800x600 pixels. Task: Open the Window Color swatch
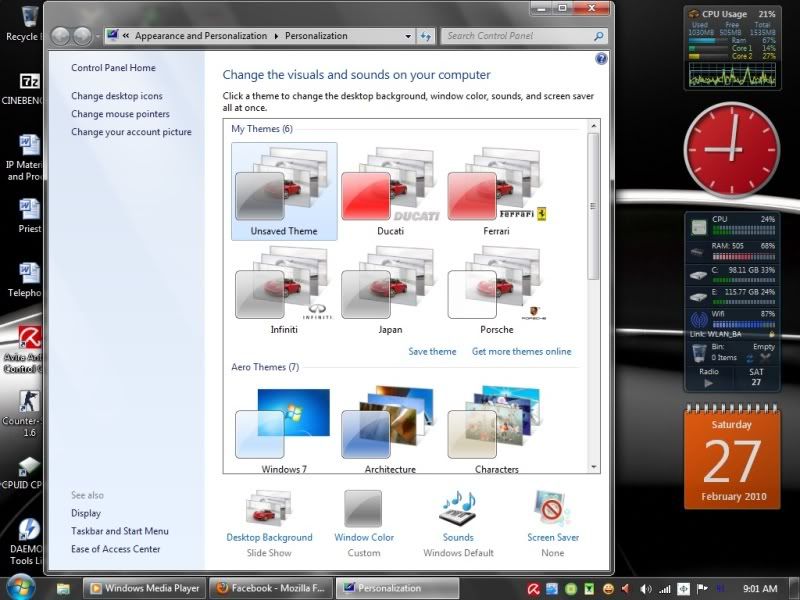point(363,509)
